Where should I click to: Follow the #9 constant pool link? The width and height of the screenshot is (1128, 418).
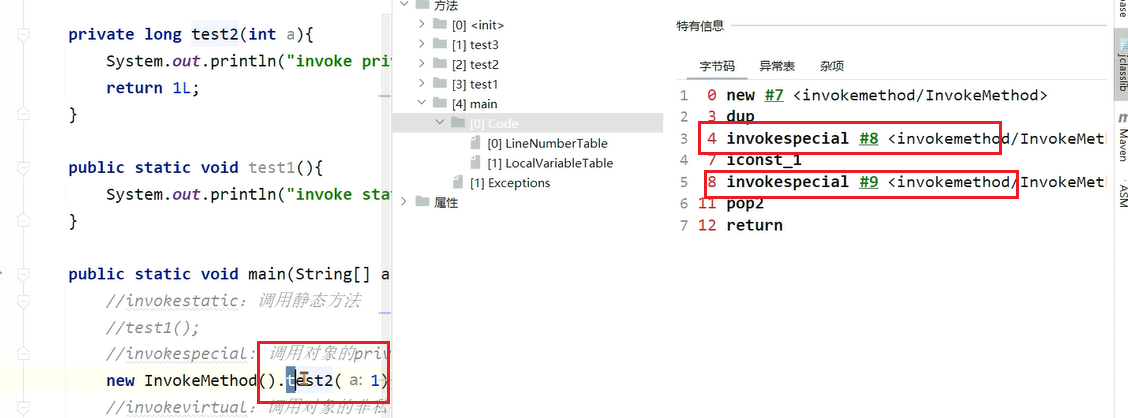coord(868,181)
